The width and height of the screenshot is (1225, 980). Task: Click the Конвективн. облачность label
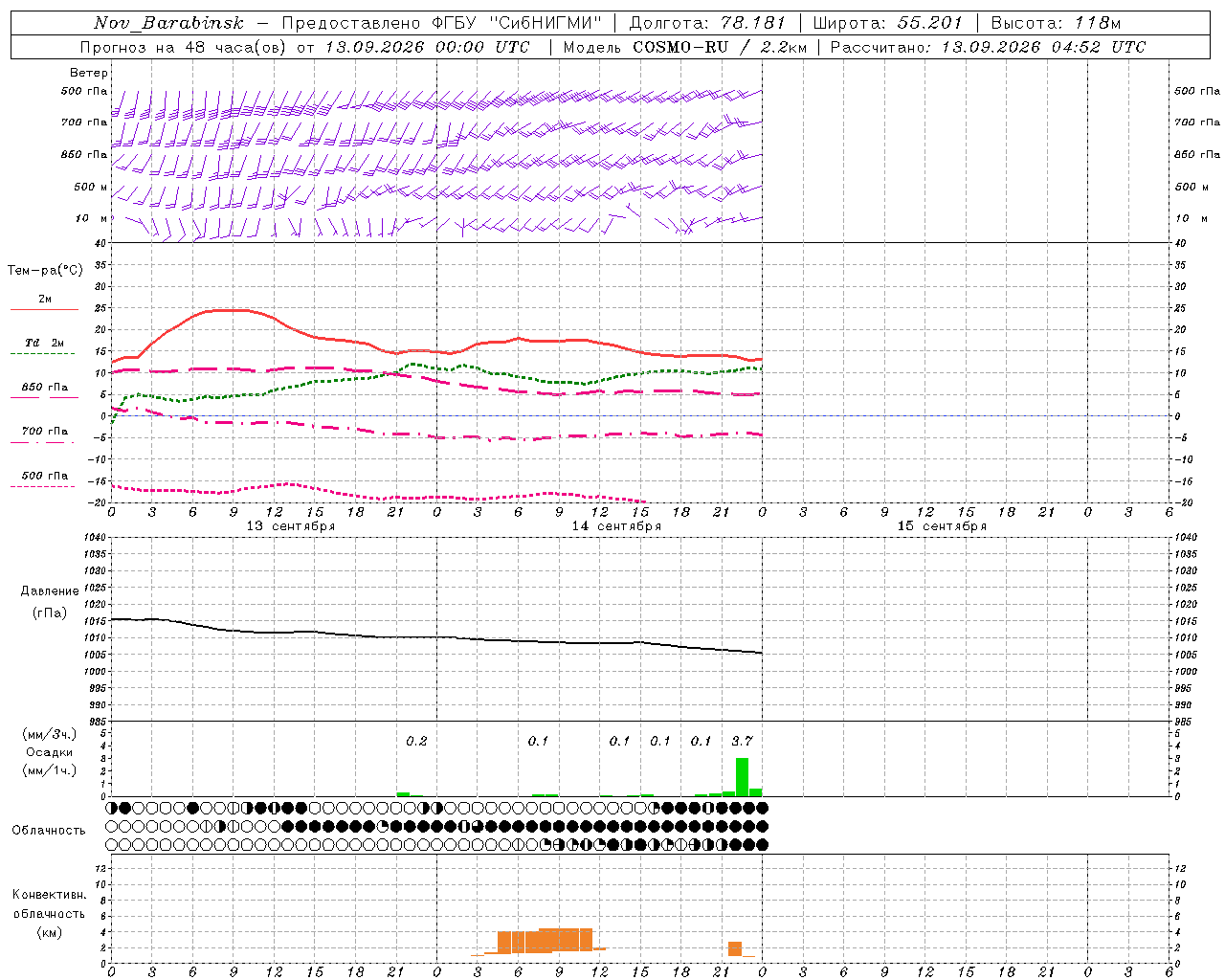(x=49, y=913)
